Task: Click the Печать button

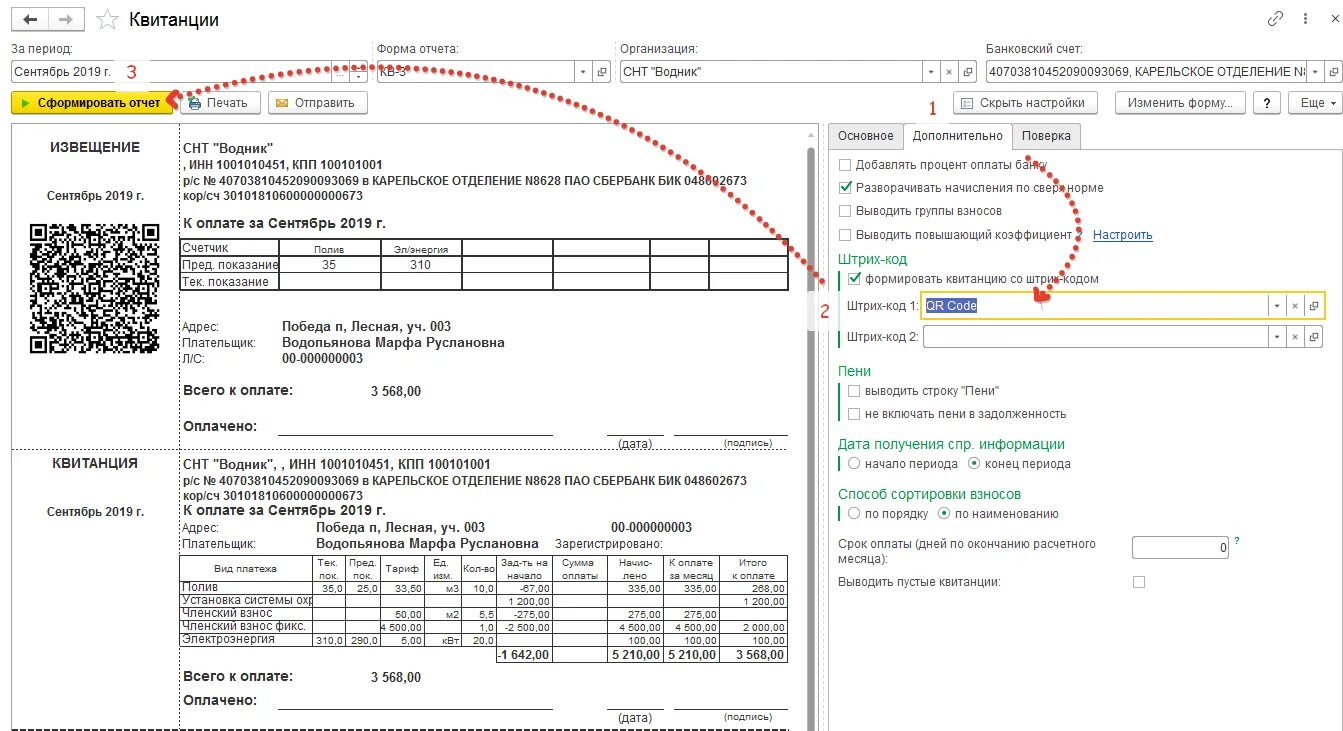Action: click(220, 103)
